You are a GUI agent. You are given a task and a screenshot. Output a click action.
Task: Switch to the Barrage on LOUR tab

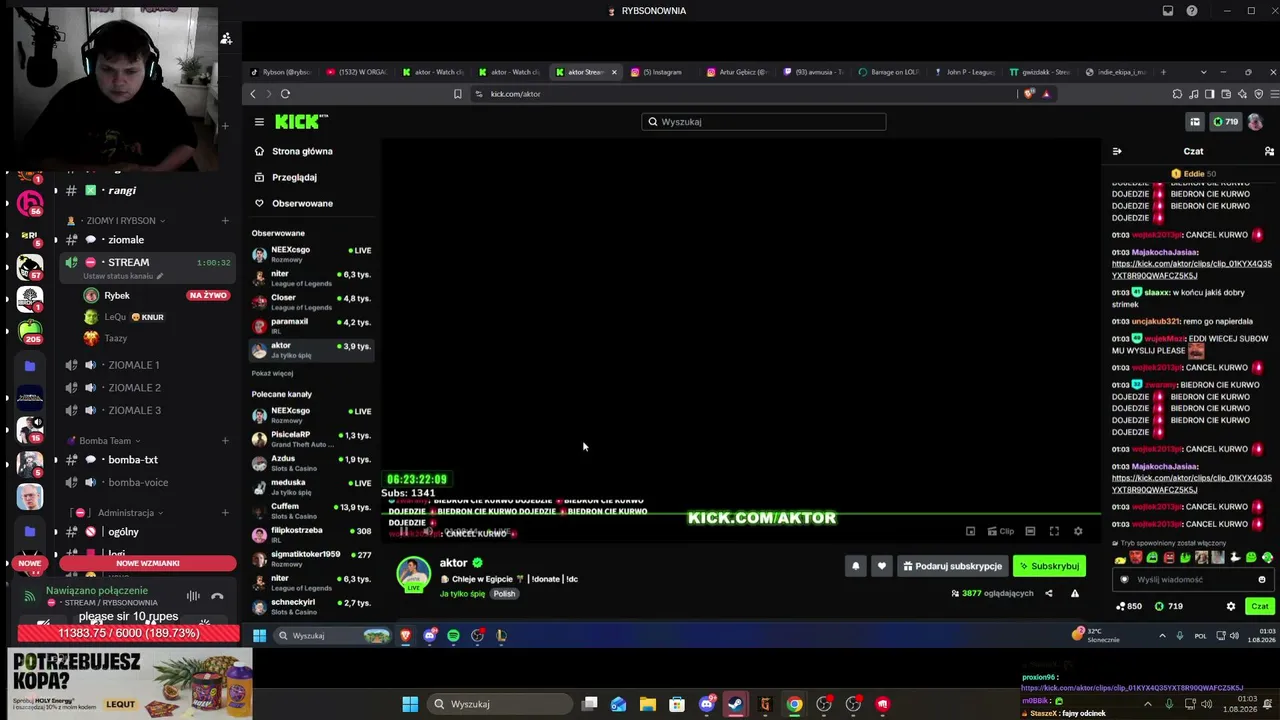pos(888,72)
